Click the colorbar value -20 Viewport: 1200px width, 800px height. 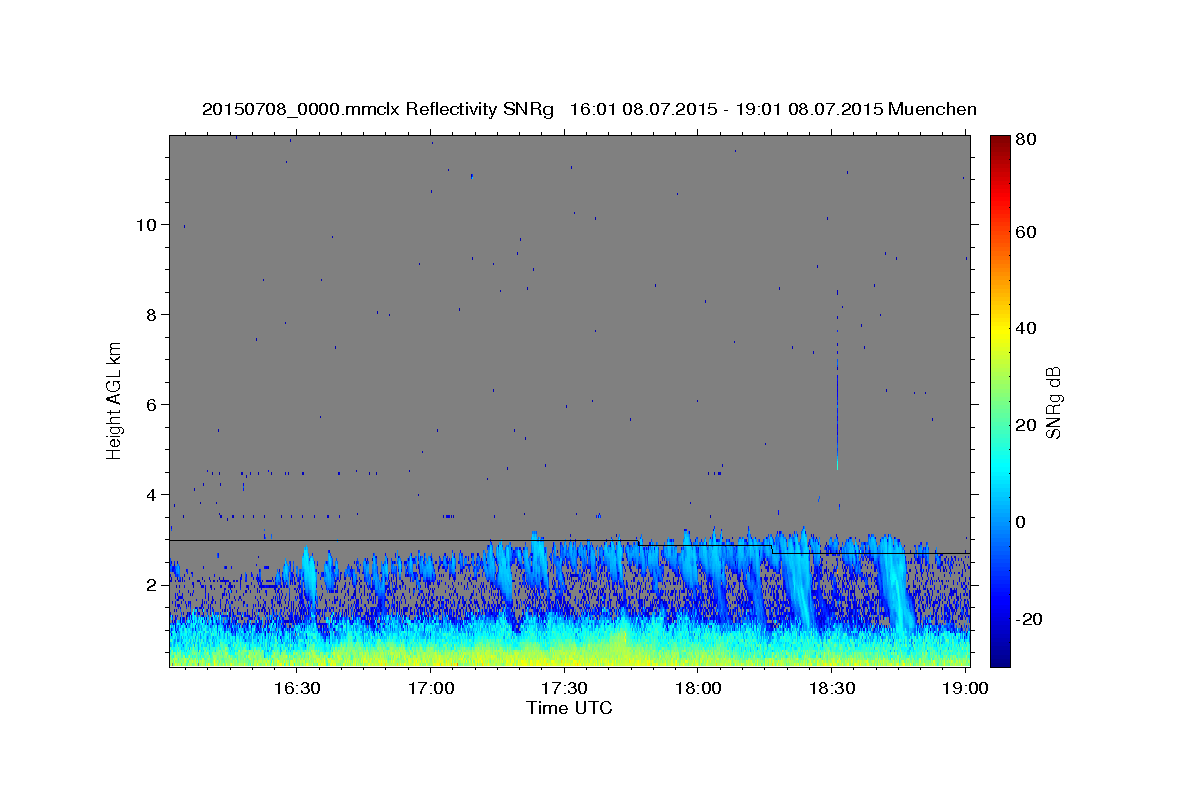[x=1030, y=619]
